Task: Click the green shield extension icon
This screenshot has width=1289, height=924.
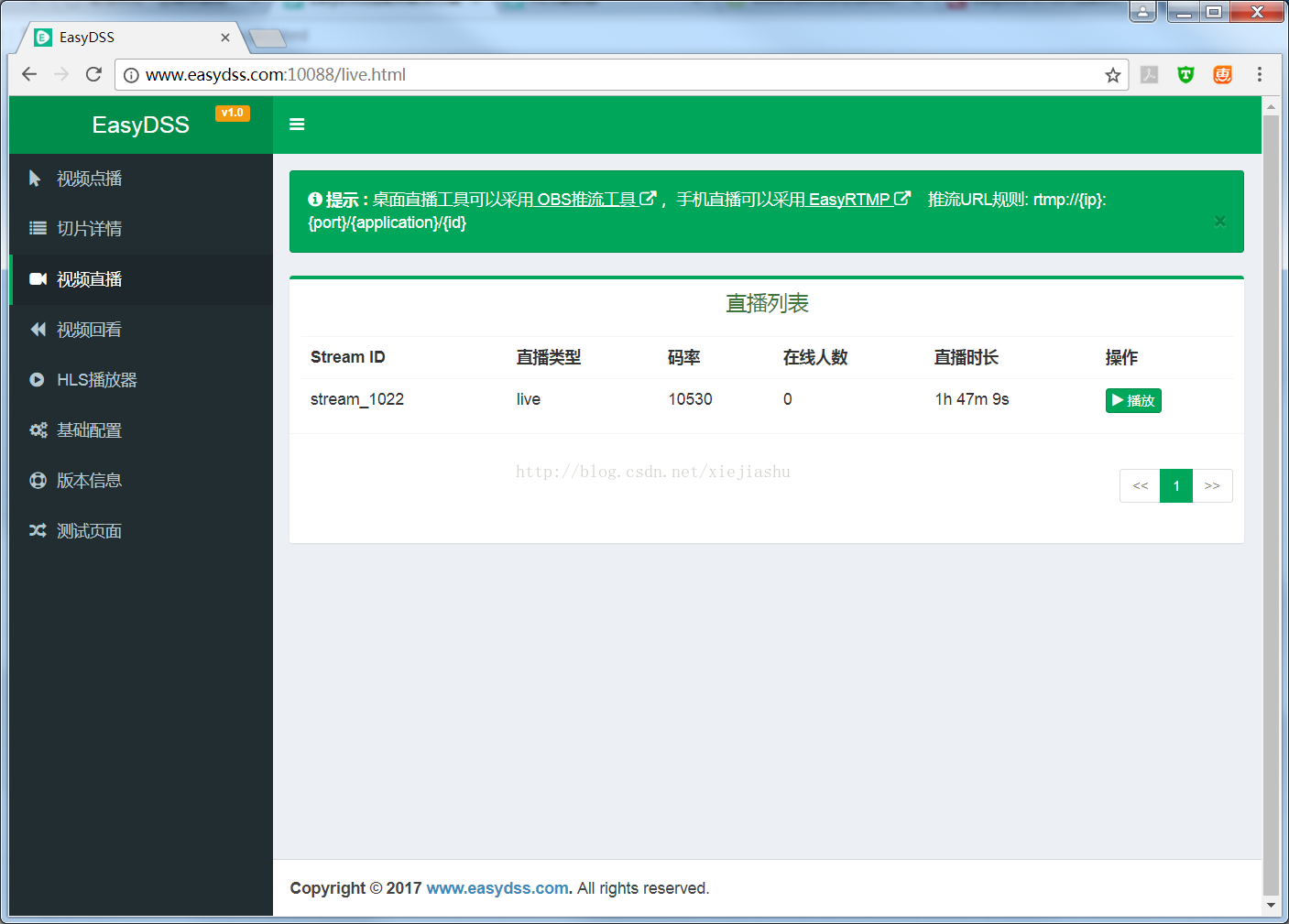Action: pos(1186,75)
